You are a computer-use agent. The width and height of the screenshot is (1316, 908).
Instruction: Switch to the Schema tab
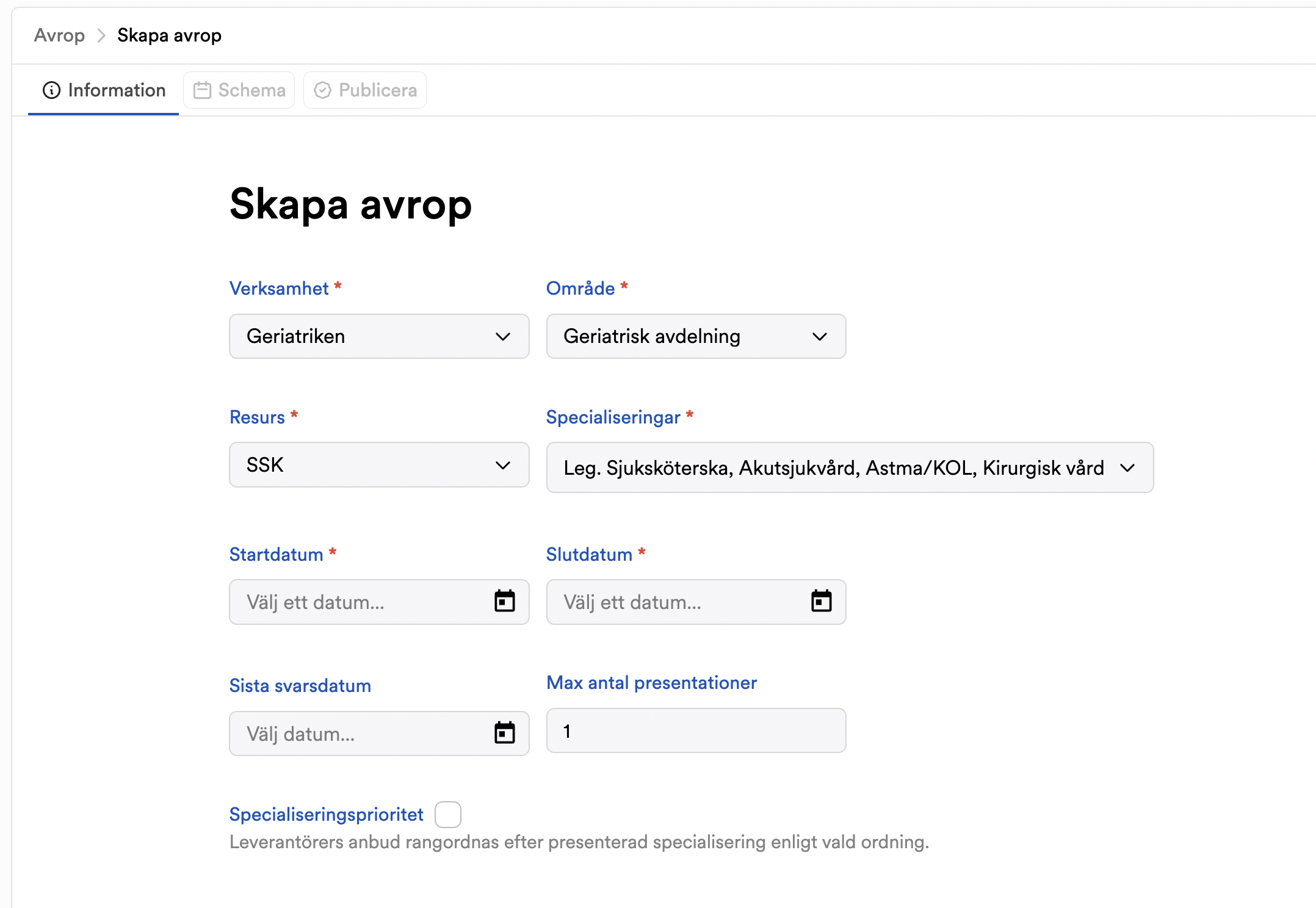coord(239,90)
